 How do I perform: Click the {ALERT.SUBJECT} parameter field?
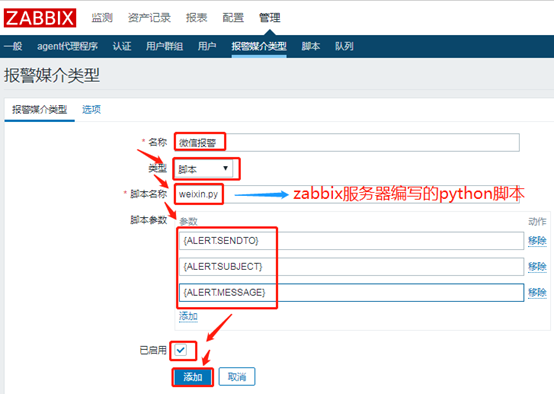[x=351, y=266]
